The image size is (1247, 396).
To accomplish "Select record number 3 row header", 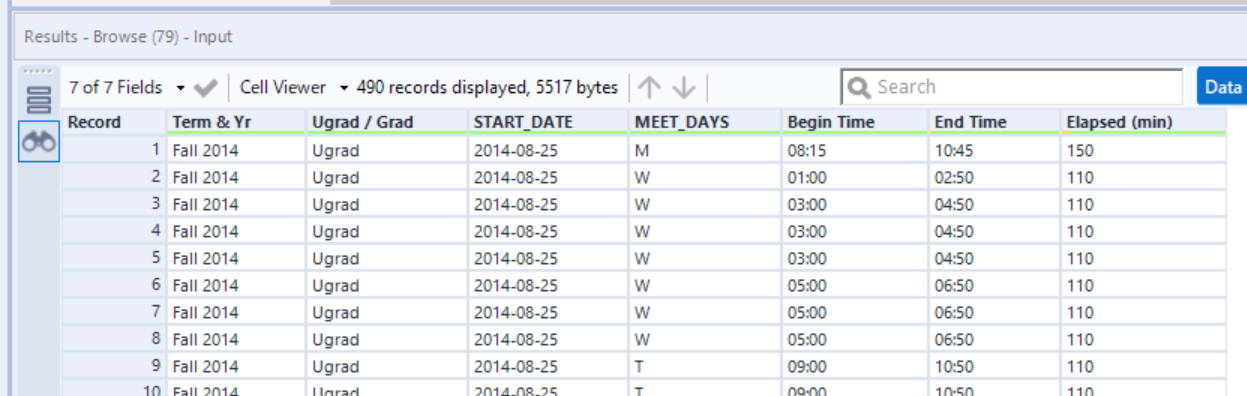I will pyautogui.click(x=114, y=204).
